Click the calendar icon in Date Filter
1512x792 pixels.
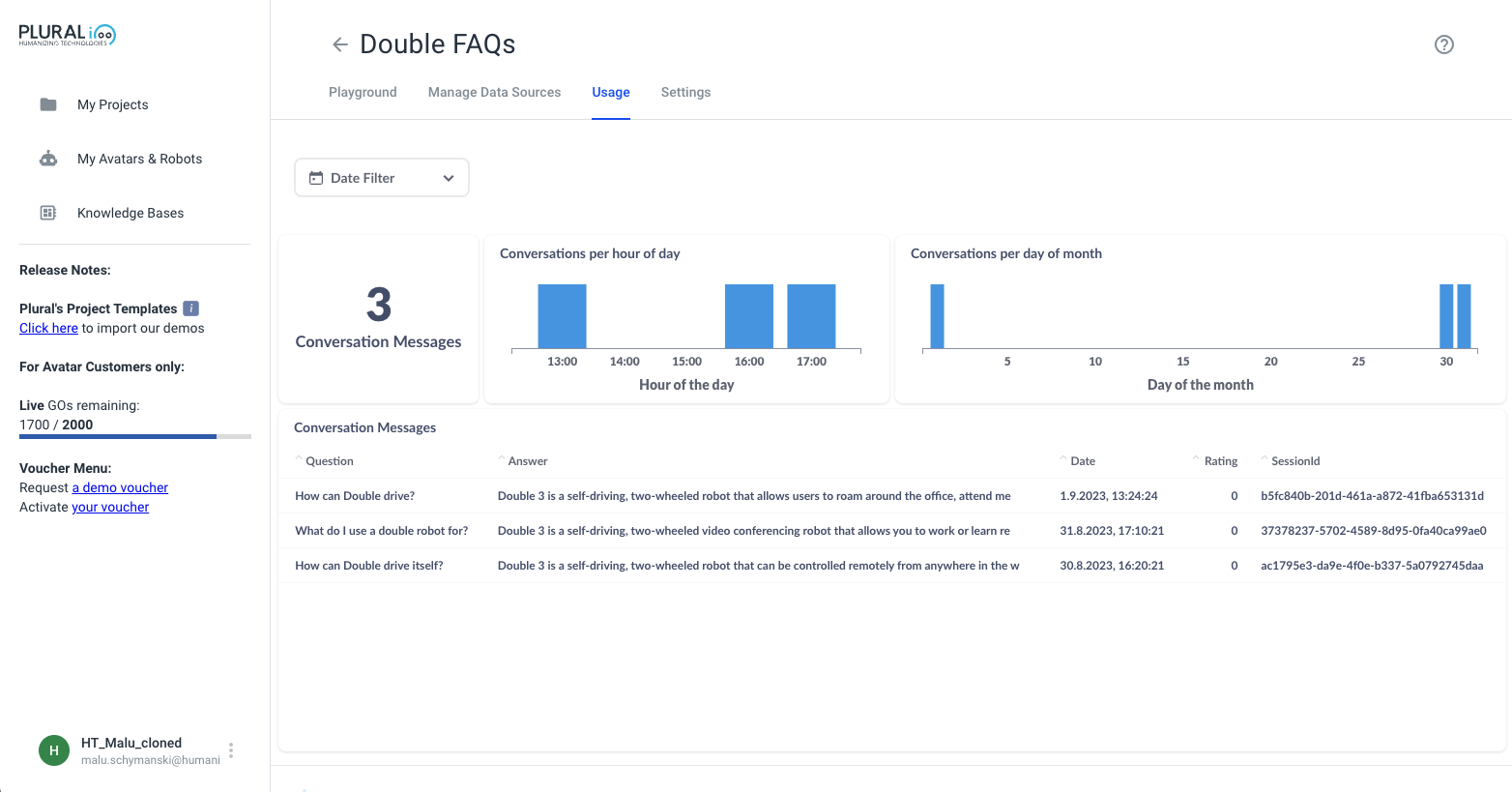[x=316, y=178]
